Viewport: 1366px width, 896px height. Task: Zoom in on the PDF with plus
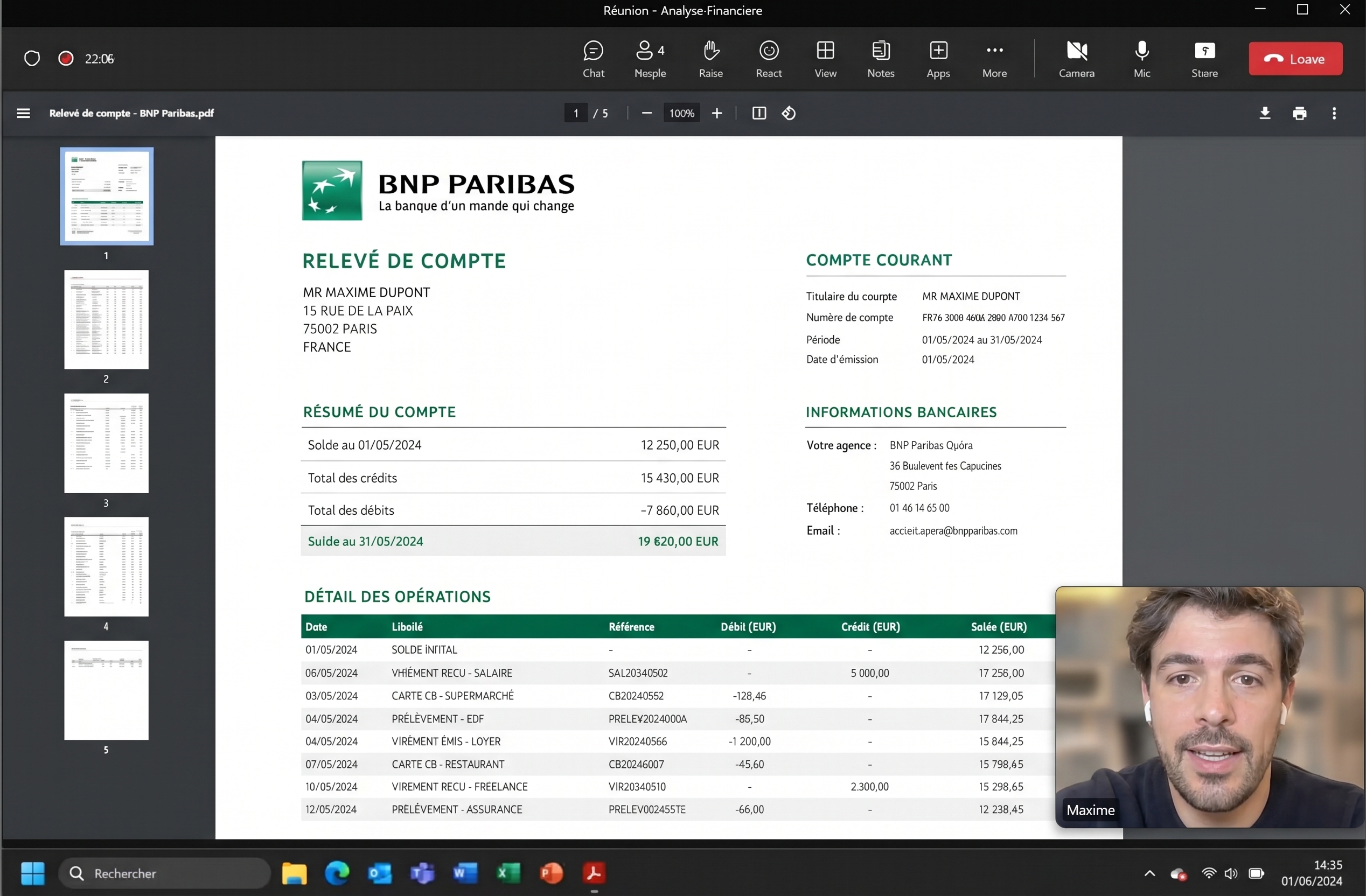[717, 113]
